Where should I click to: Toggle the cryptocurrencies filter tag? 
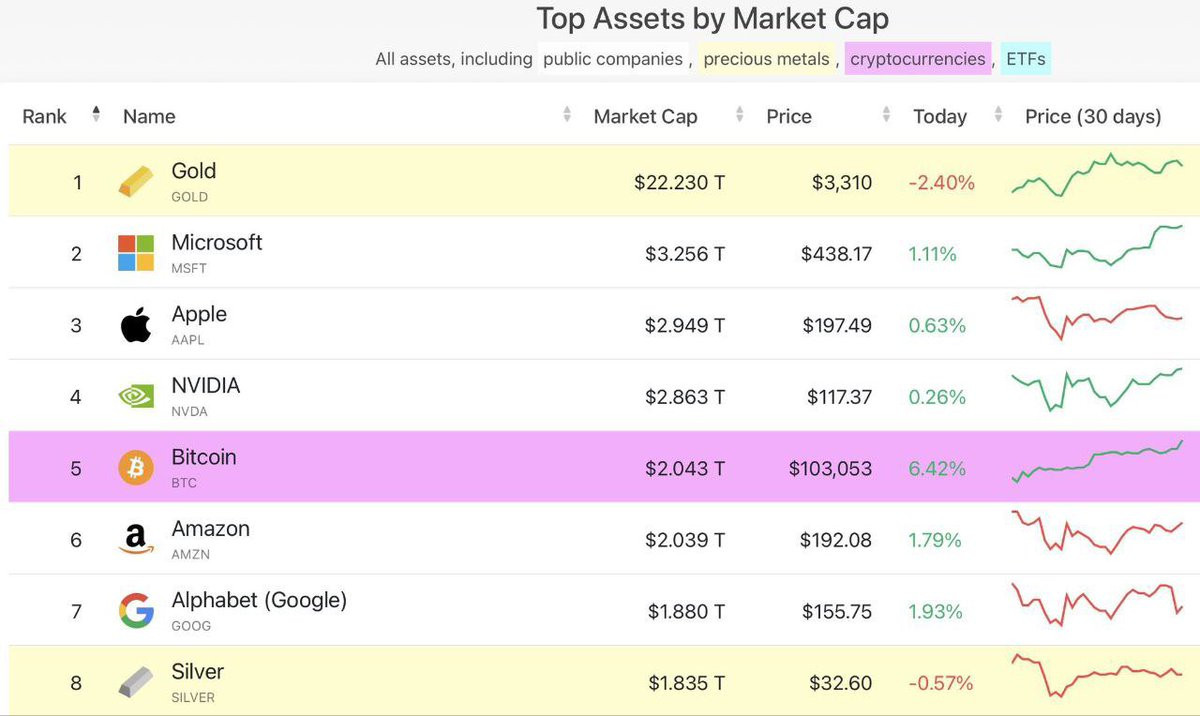(x=917, y=59)
